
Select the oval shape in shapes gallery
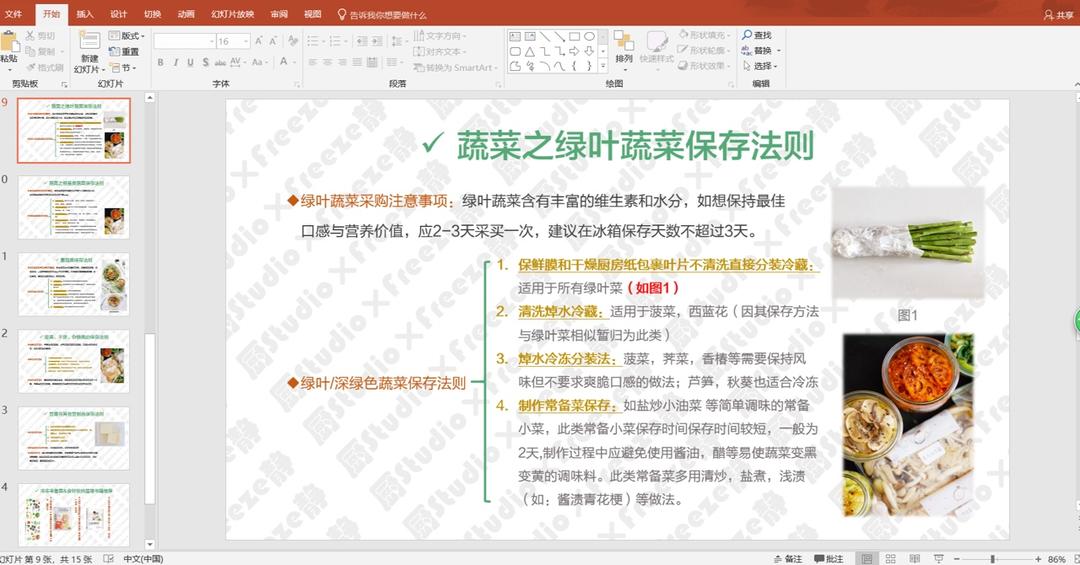[x=589, y=36]
